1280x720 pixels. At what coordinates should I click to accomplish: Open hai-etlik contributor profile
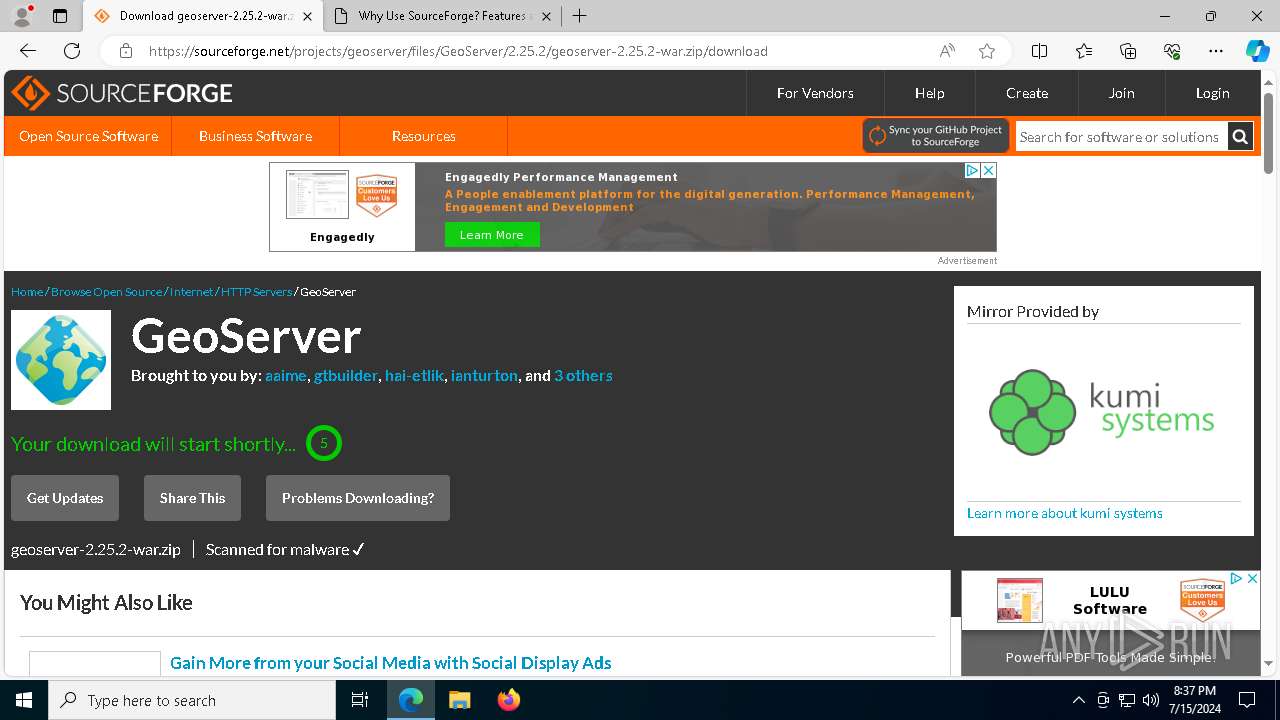pos(414,376)
